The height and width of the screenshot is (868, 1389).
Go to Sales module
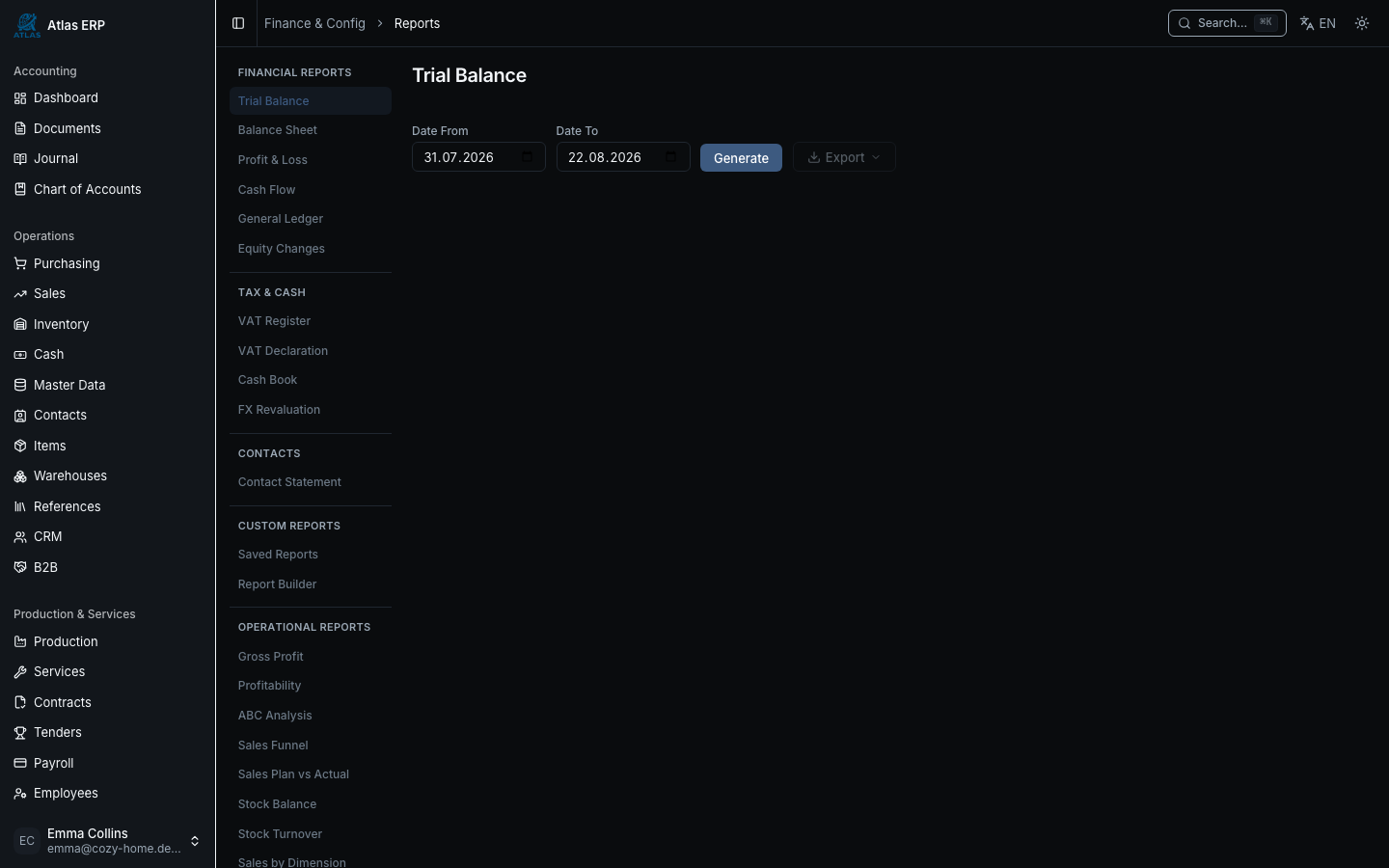[107, 293]
